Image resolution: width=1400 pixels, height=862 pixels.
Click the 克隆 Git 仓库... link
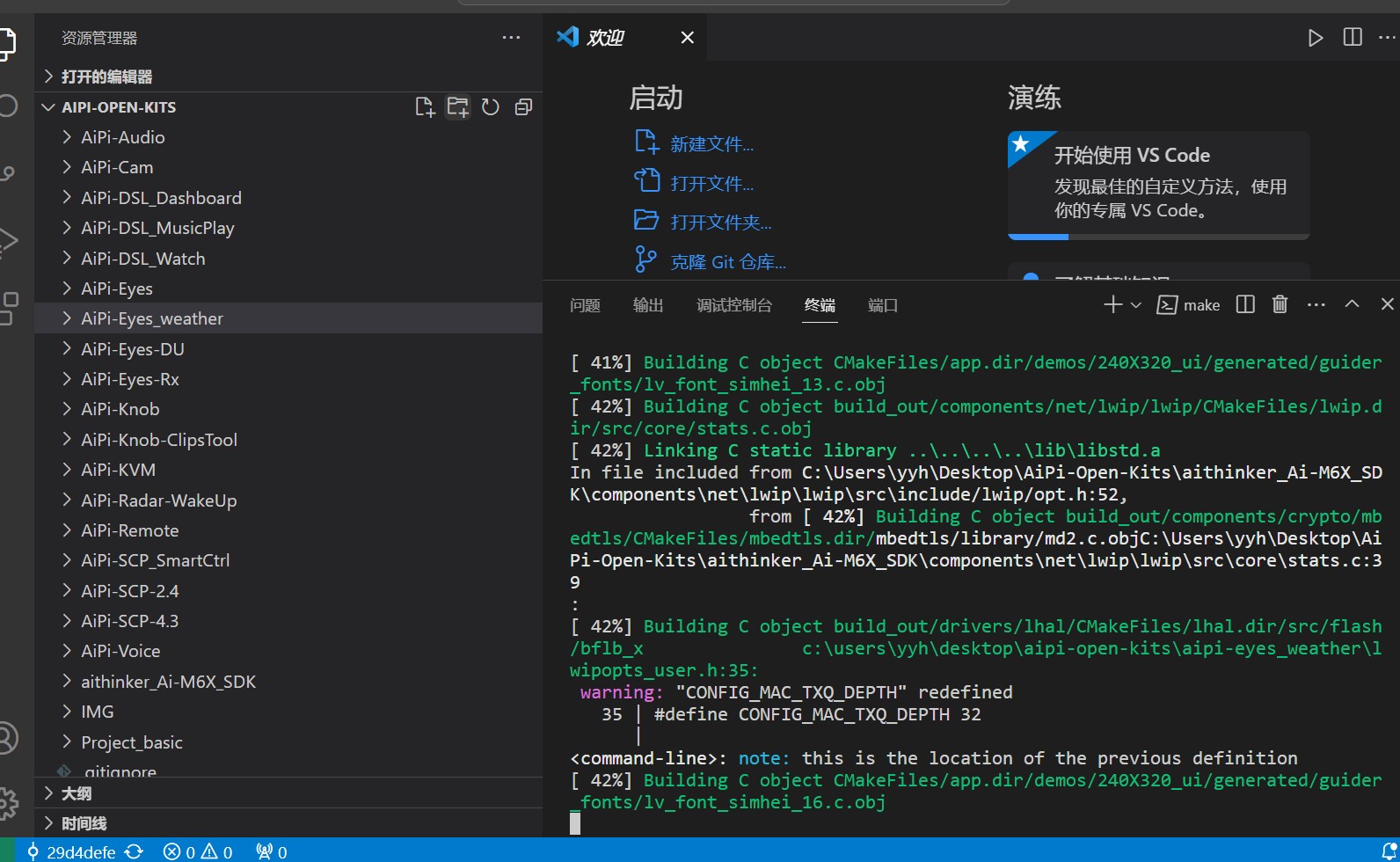[x=728, y=262]
